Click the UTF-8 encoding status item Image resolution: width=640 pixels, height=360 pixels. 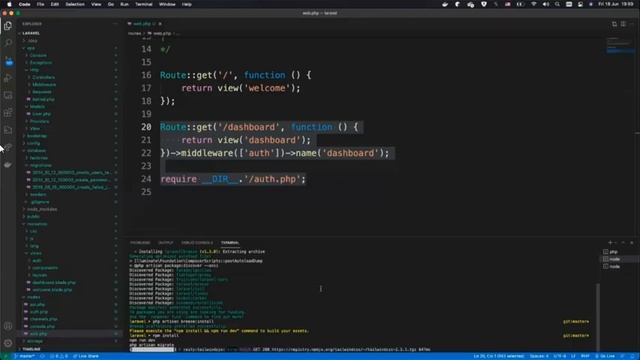coord(560,356)
